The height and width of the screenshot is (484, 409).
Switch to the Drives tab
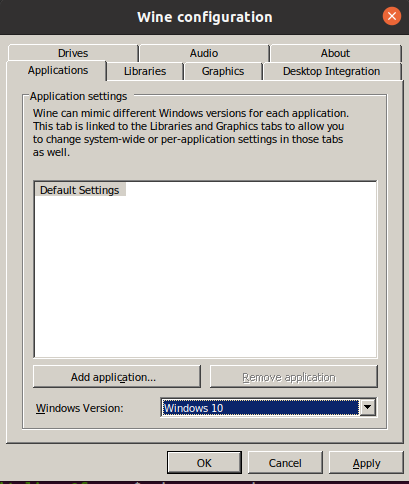[x=73, y=53]
